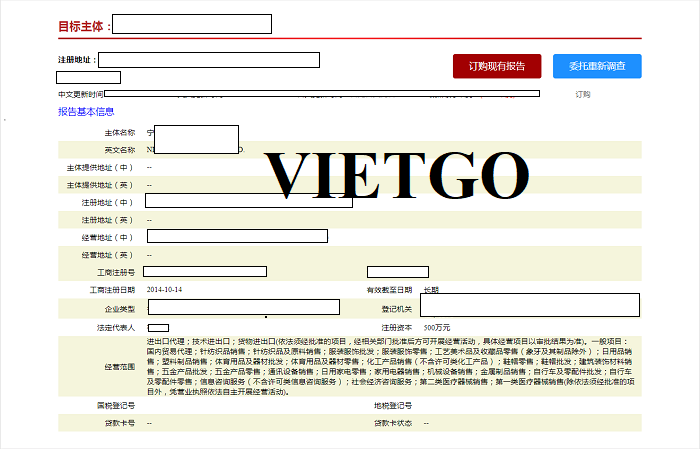Click the 工商注册日期 label
The image size is (700, 449).
point(112,290)
